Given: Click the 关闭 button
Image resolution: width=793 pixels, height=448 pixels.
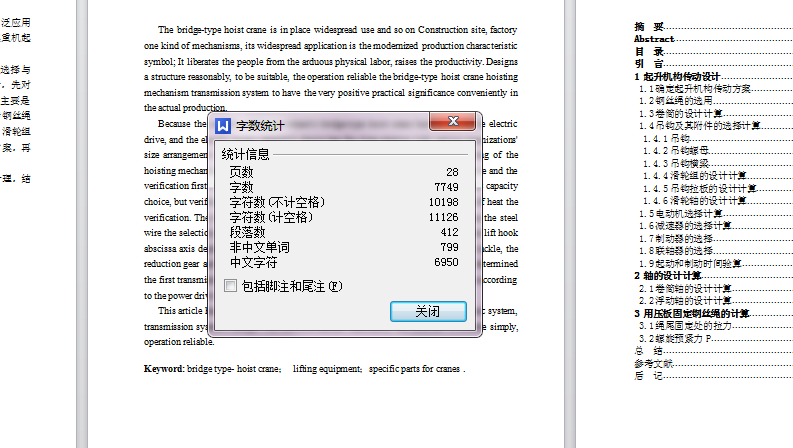Looking at the screenshot, I should [428, 311].
